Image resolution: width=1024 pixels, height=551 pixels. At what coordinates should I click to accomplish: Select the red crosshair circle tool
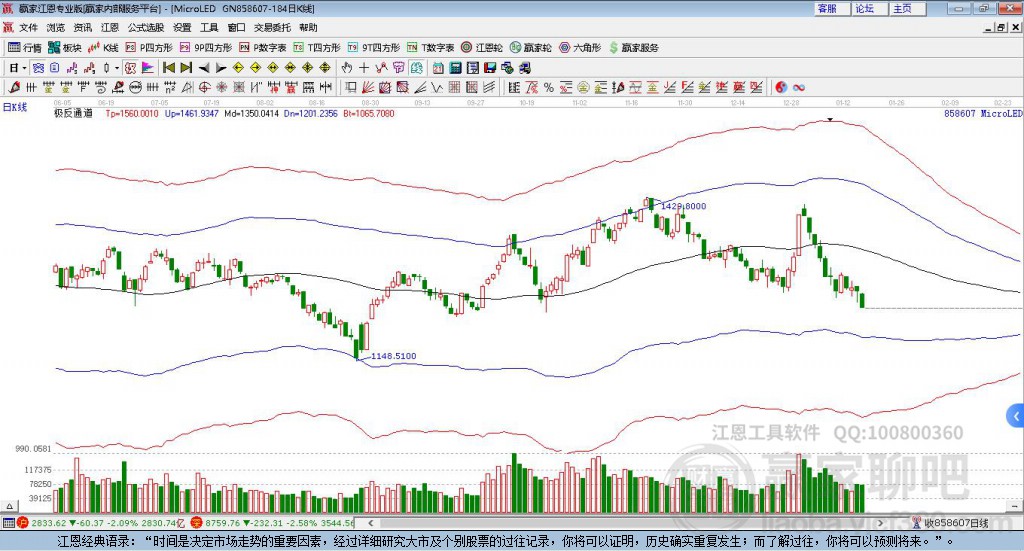click(204, 87)
